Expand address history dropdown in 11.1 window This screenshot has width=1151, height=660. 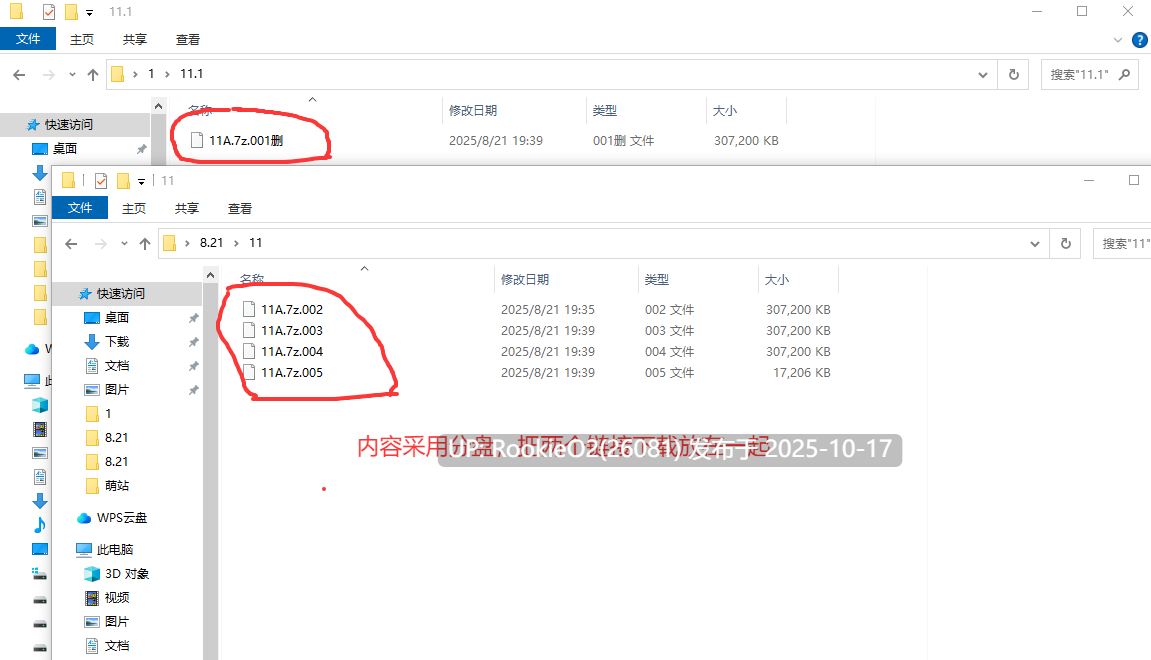(x=983, y=75)
